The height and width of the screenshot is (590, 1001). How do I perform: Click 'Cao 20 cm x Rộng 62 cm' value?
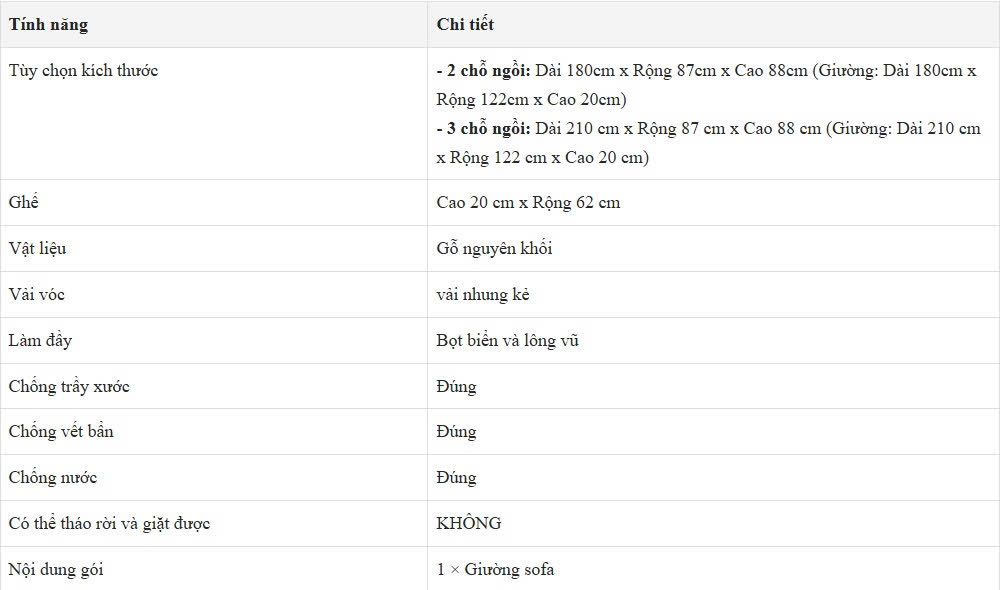(528, 202)
